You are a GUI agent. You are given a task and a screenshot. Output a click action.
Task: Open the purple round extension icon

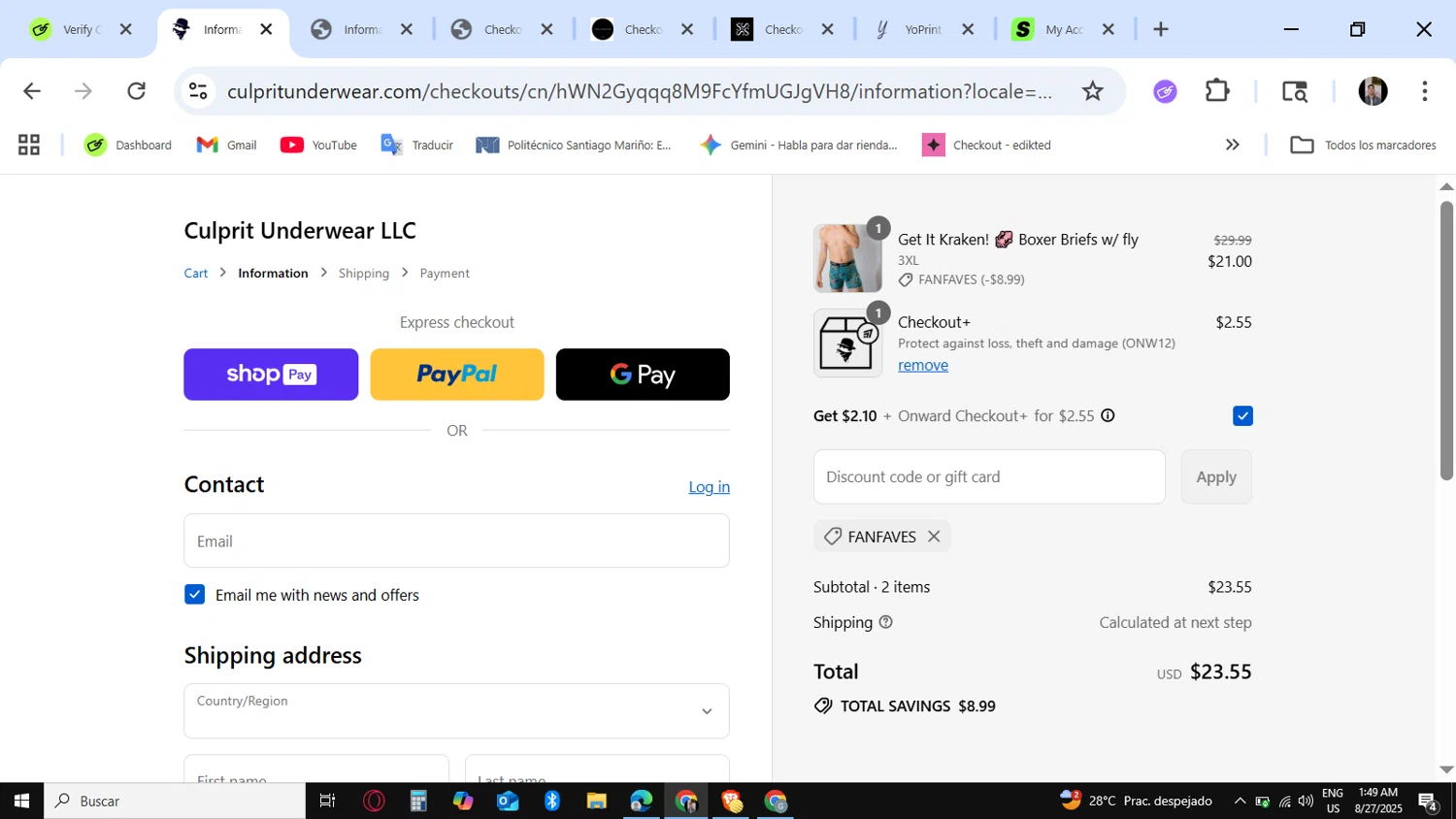(x=1165, y=91)
